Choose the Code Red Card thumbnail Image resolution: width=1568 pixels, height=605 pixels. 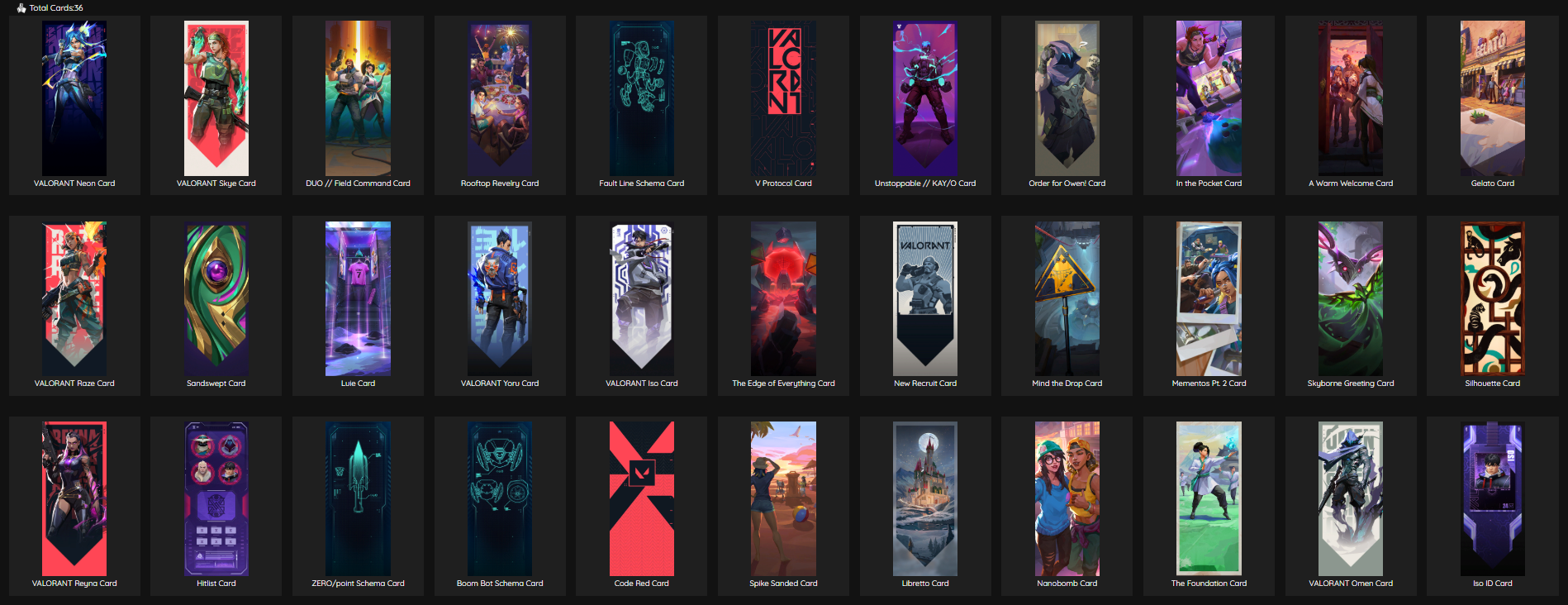(642, 498)
